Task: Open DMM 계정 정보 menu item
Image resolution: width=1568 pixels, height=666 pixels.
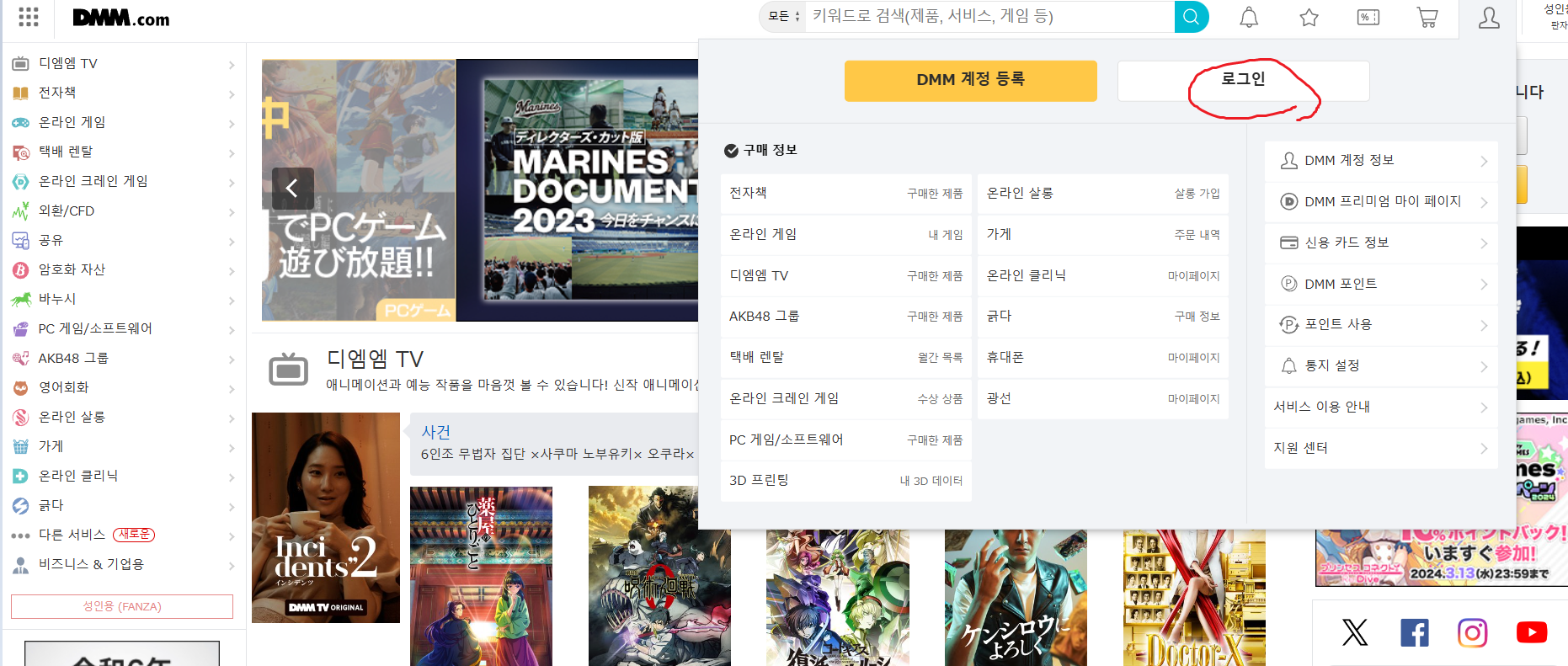Action: point(1381,161)
